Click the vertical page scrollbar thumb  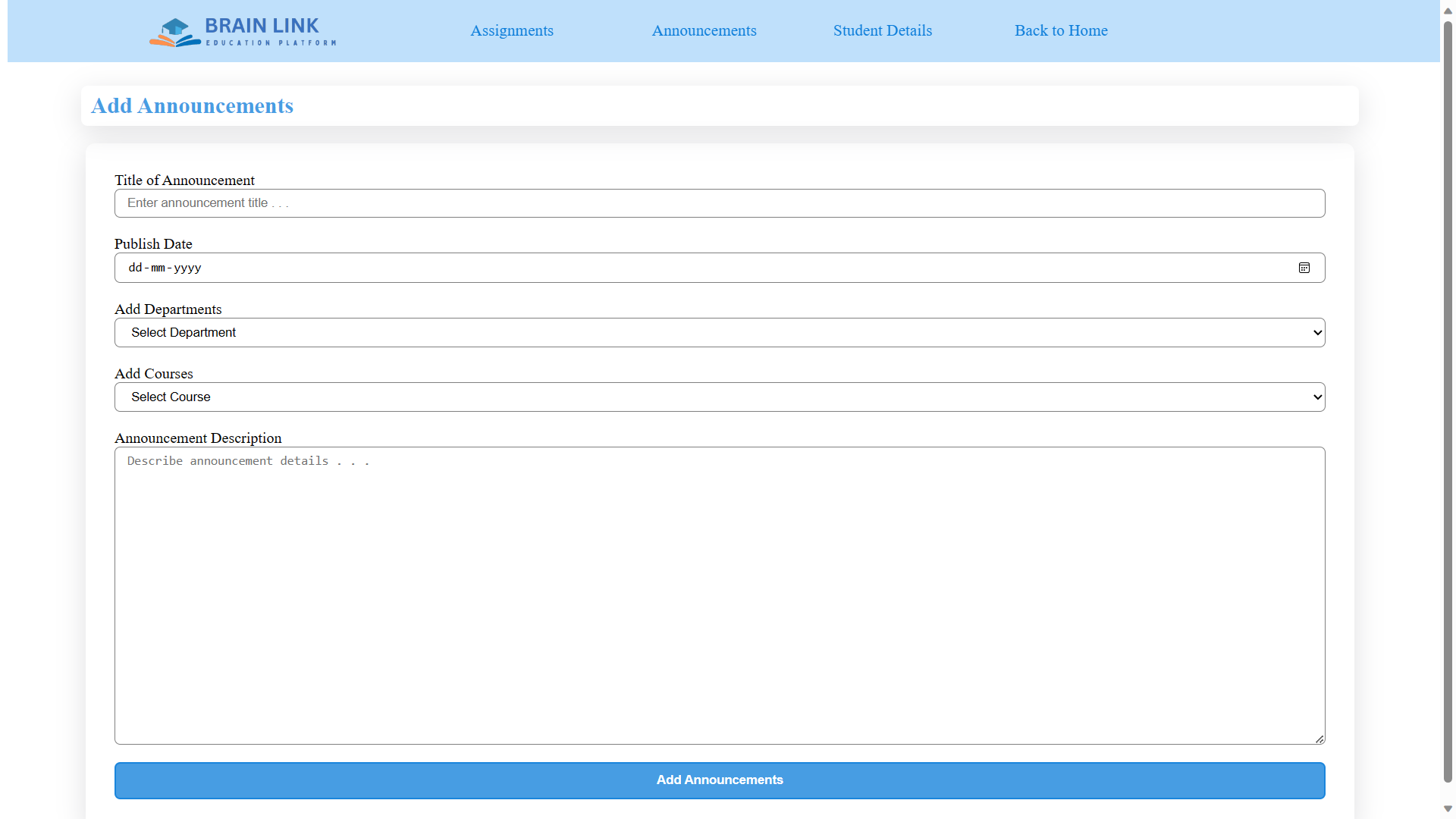pyautogui.click(x=1448, y=402)
